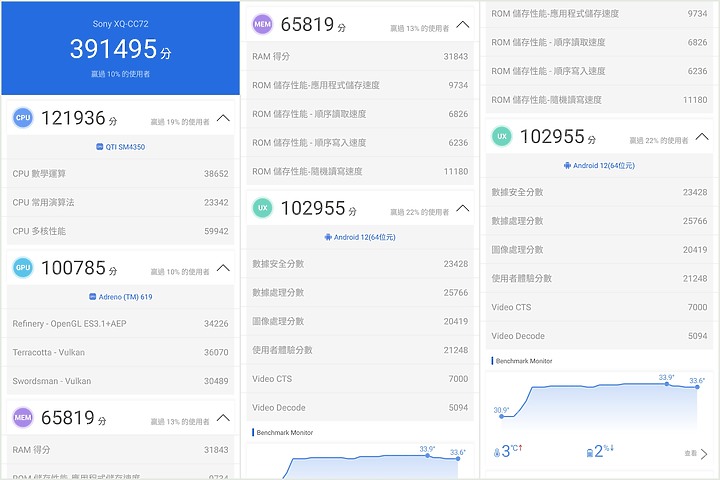This screenshot has height=480, width=720.
Task: Select the Terracotta - Vulkan 36070 row
Action: (120, 352)
